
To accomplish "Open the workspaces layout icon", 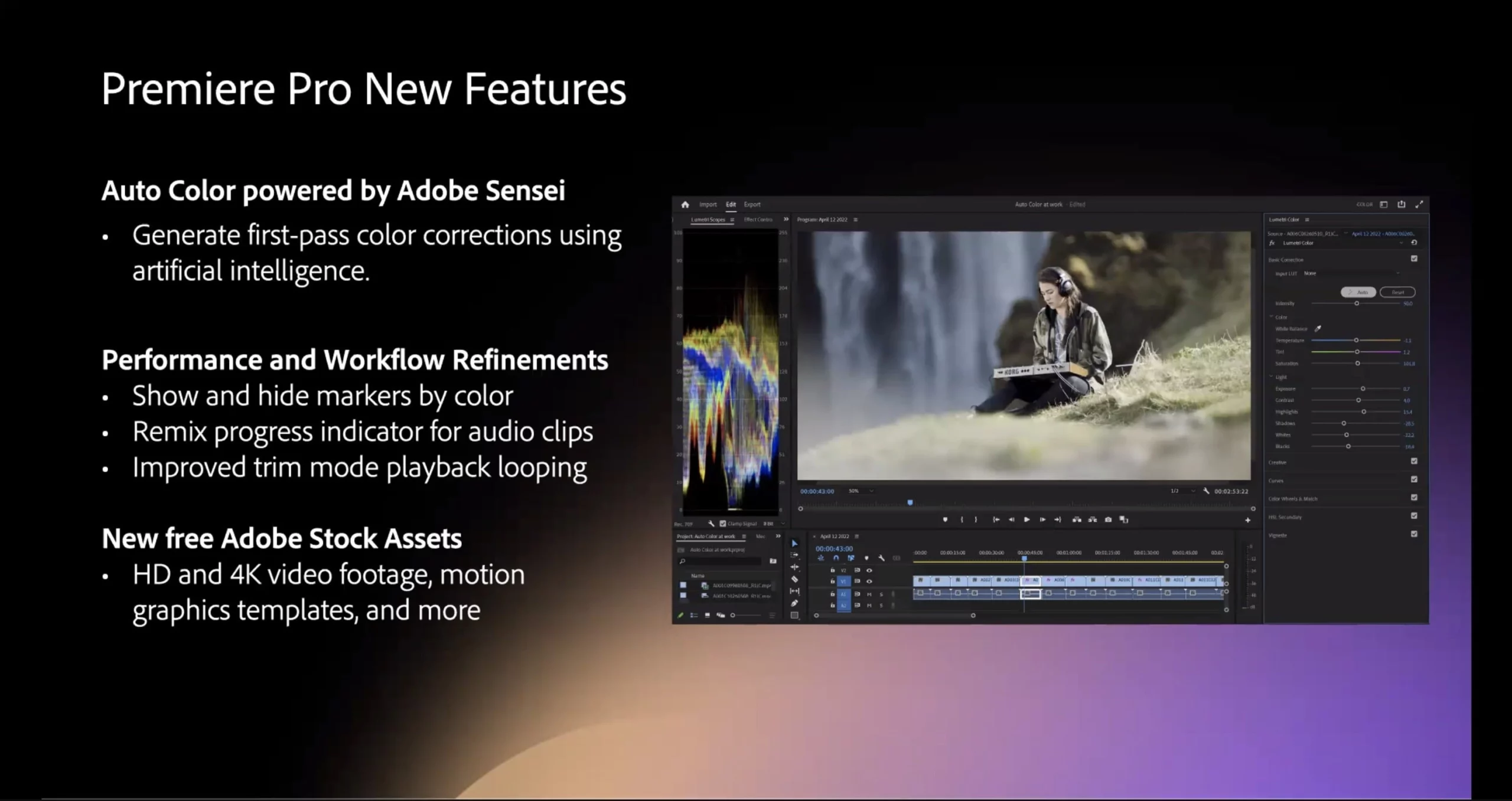I will [1384, 204].
